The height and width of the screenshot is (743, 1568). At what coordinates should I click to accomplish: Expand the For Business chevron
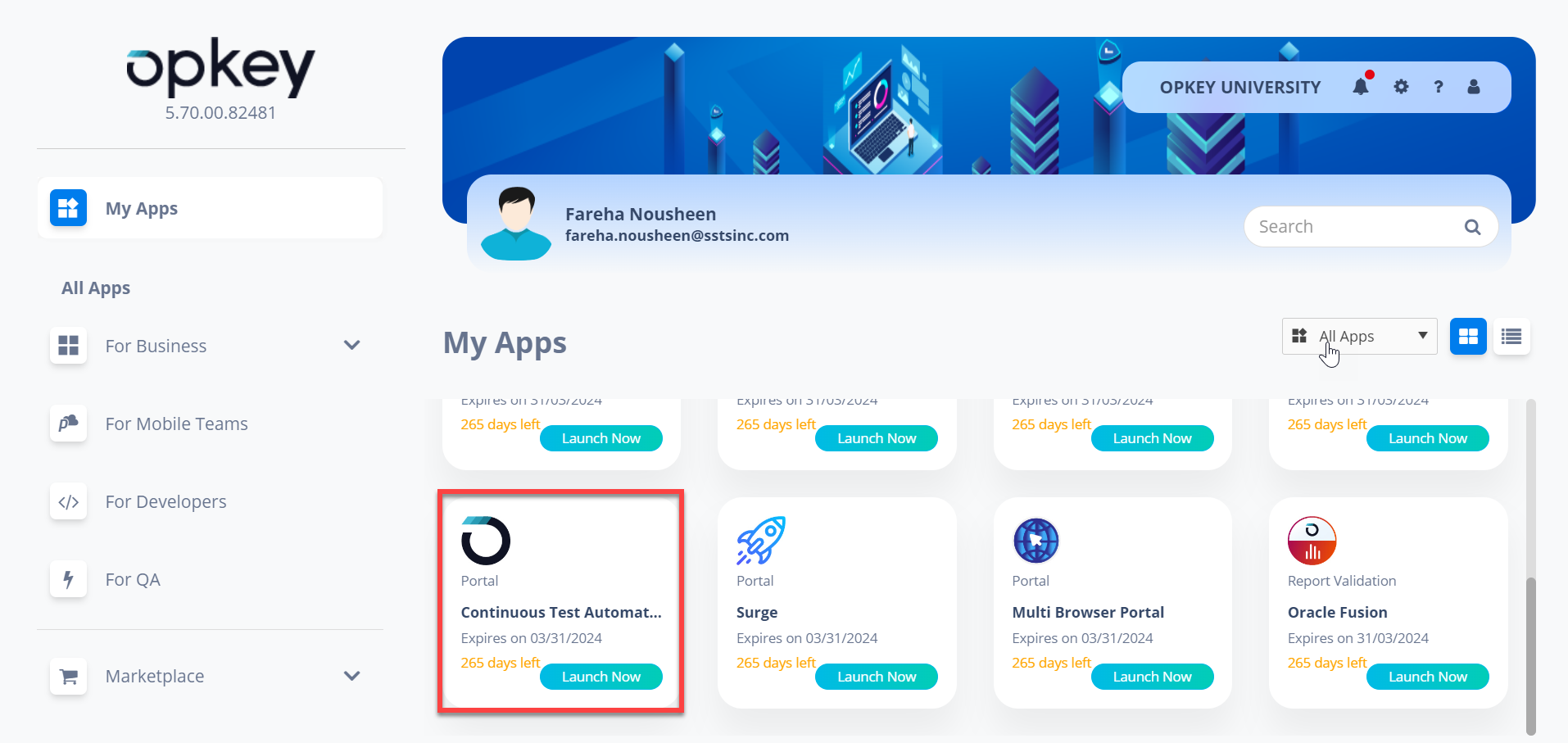(x=352, y=345)
